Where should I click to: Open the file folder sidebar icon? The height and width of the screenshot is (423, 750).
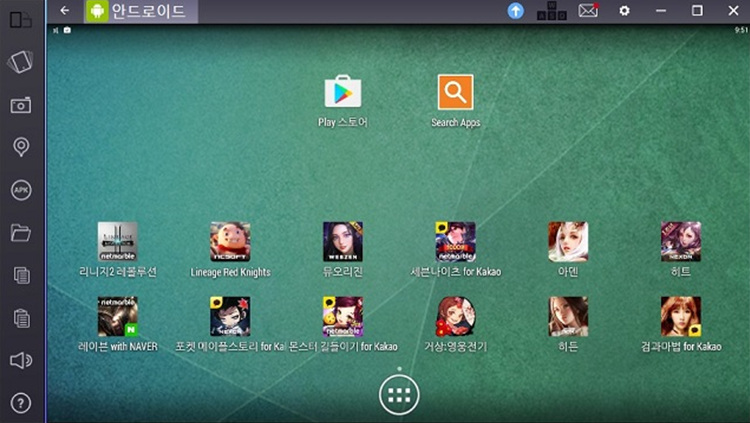(21, 233)
